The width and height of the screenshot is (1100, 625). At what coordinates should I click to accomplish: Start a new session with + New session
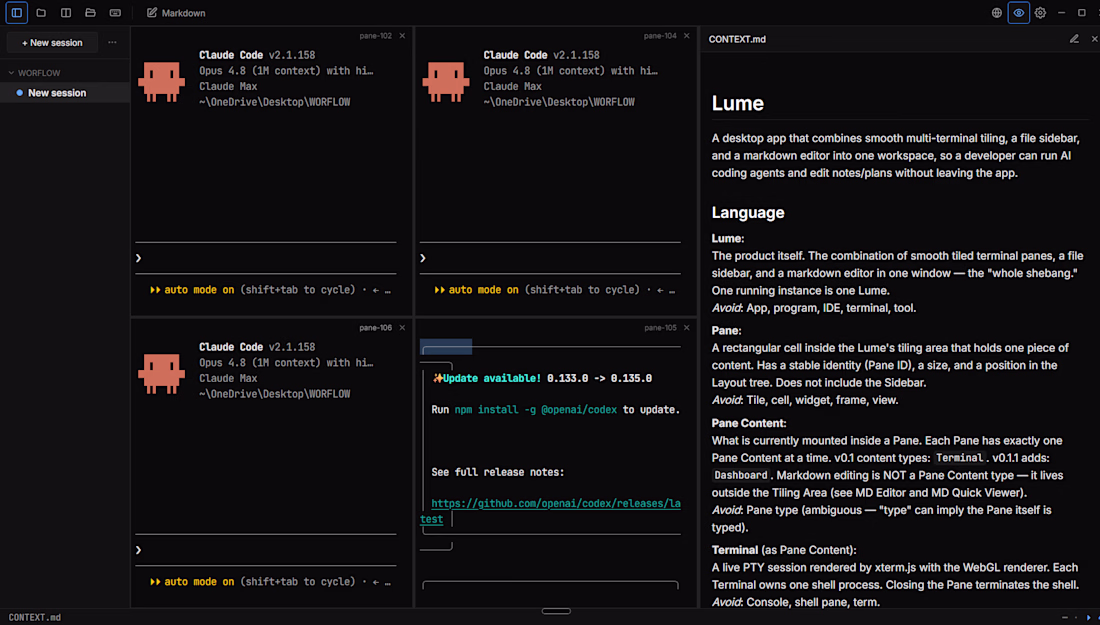(52, 43)
